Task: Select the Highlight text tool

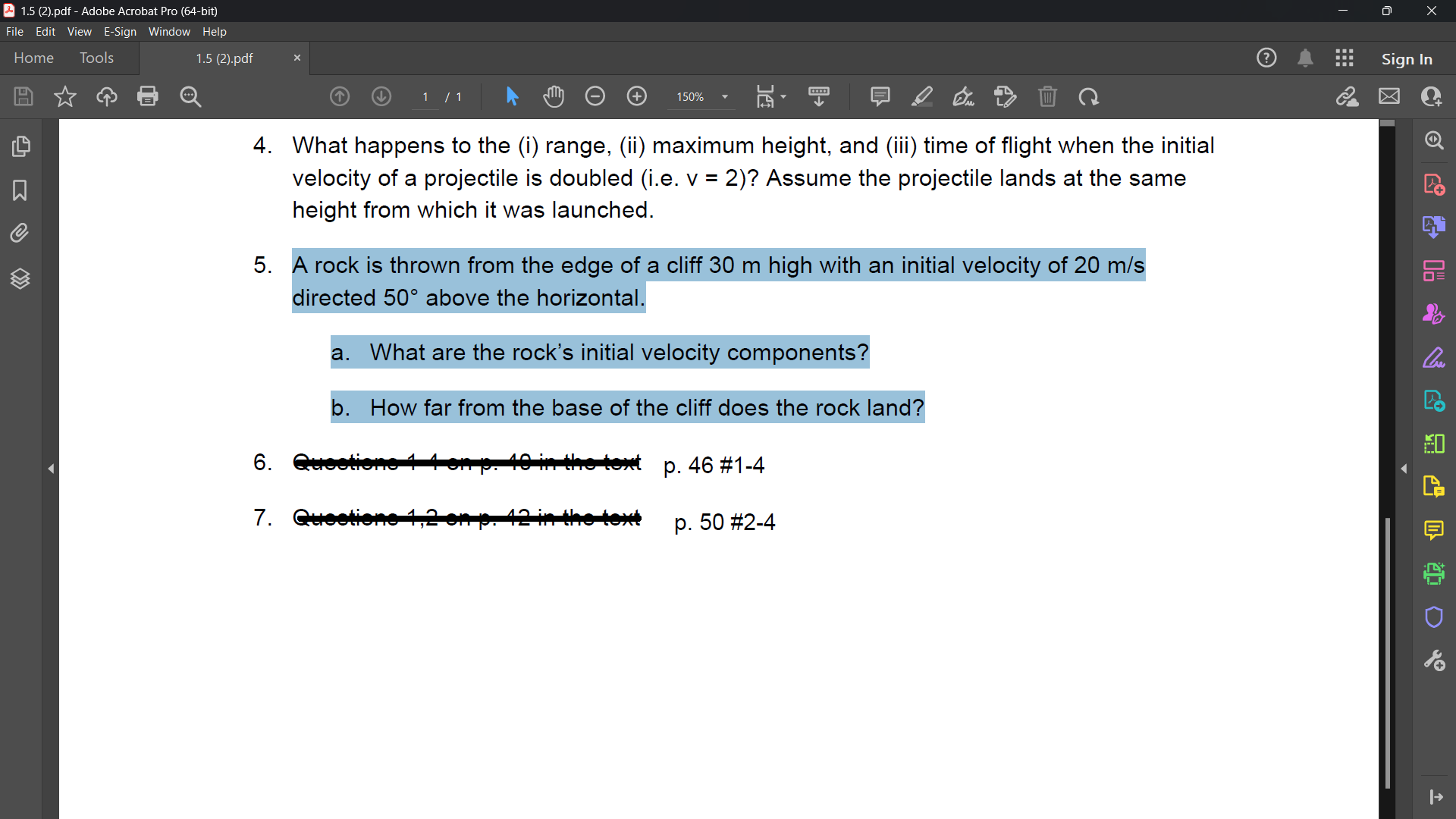Action: point(922,96)
